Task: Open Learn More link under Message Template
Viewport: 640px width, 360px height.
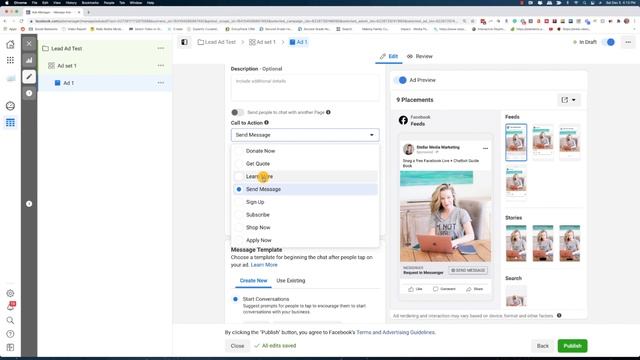Action: 264,265
